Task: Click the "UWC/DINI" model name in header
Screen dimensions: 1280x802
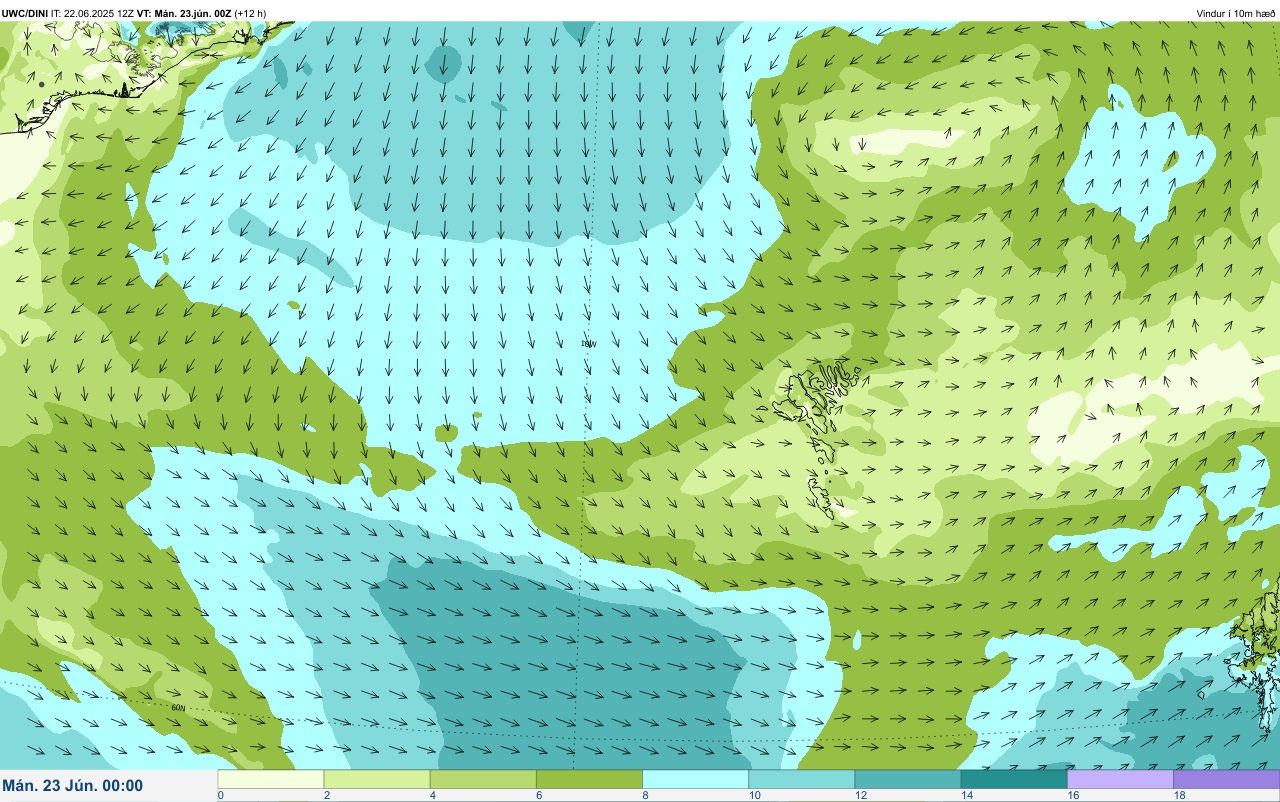Action: [24, 13]
